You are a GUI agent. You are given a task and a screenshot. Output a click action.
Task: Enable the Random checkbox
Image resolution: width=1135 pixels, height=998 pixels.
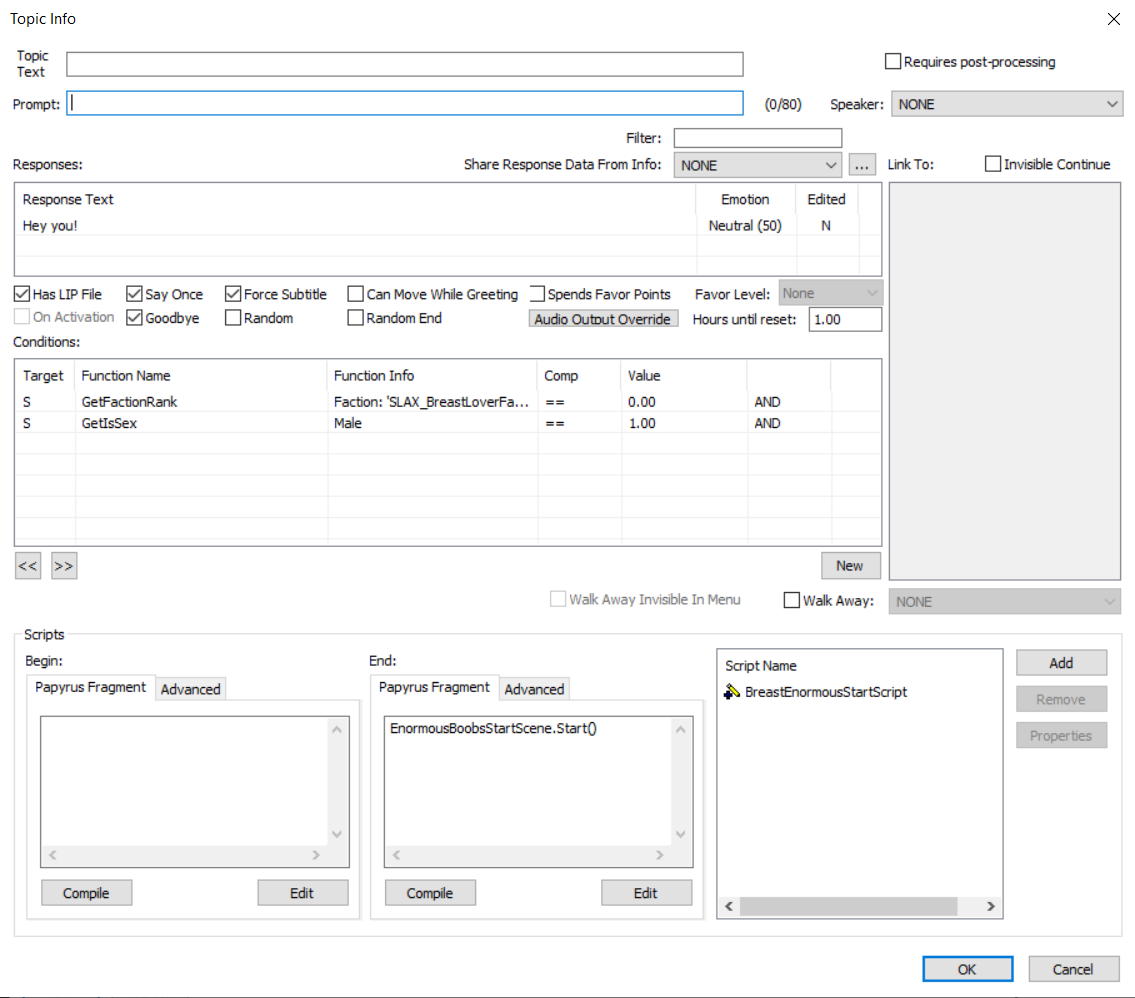232,318
